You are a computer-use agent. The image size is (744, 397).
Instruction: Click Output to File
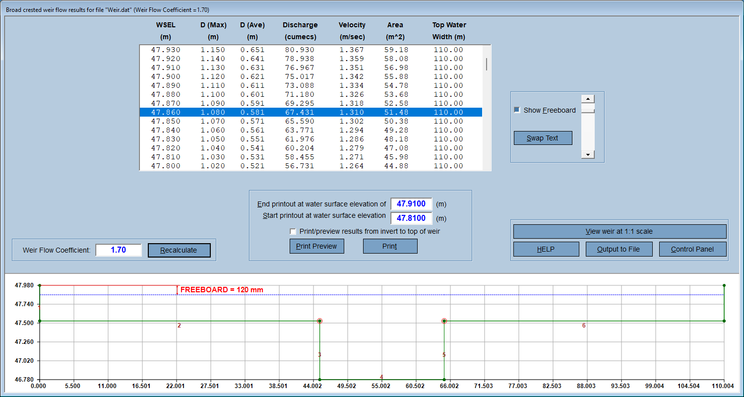tap(619, 249)
